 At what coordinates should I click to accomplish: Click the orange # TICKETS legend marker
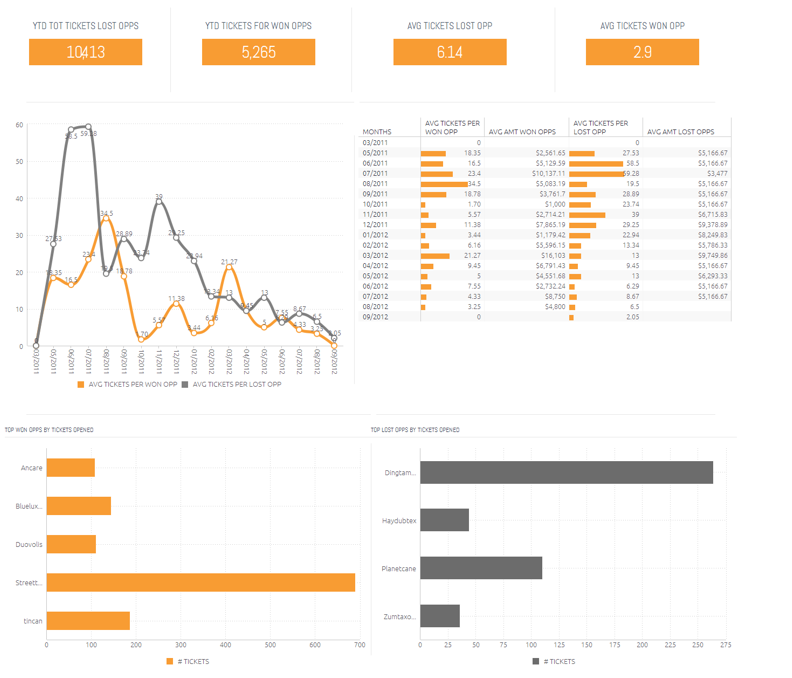(168, 661)
